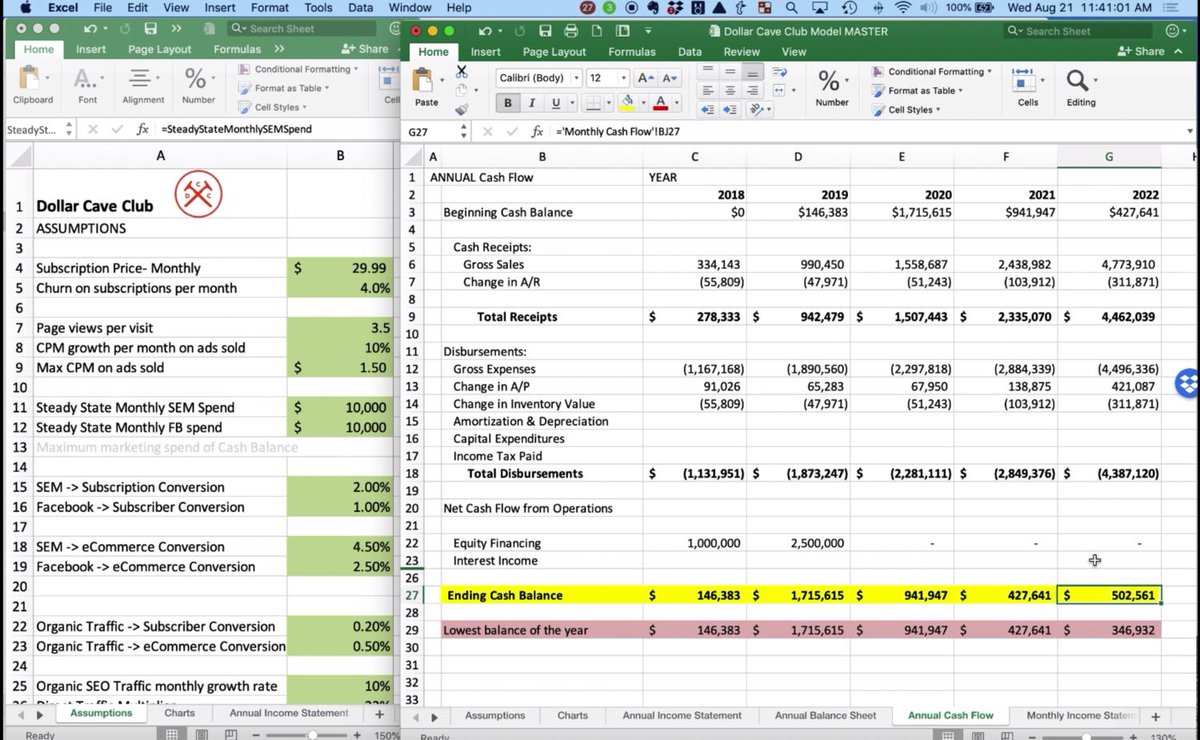
Task: Click the yellow fill color bucket swatch
Action: coord(627,103)
